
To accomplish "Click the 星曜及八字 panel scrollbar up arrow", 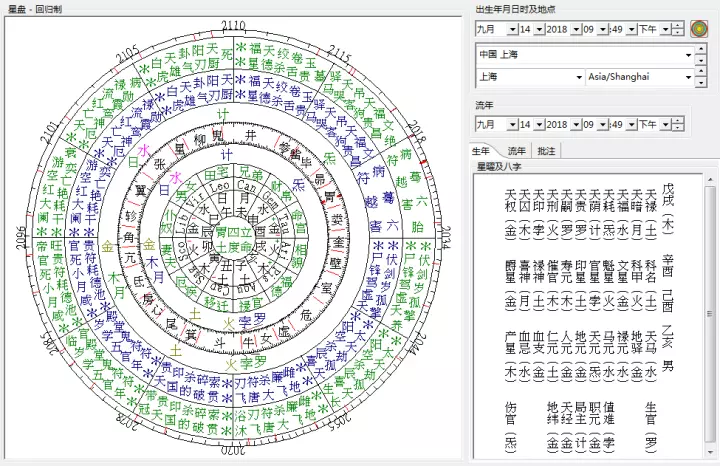I will tap(710, 180).
